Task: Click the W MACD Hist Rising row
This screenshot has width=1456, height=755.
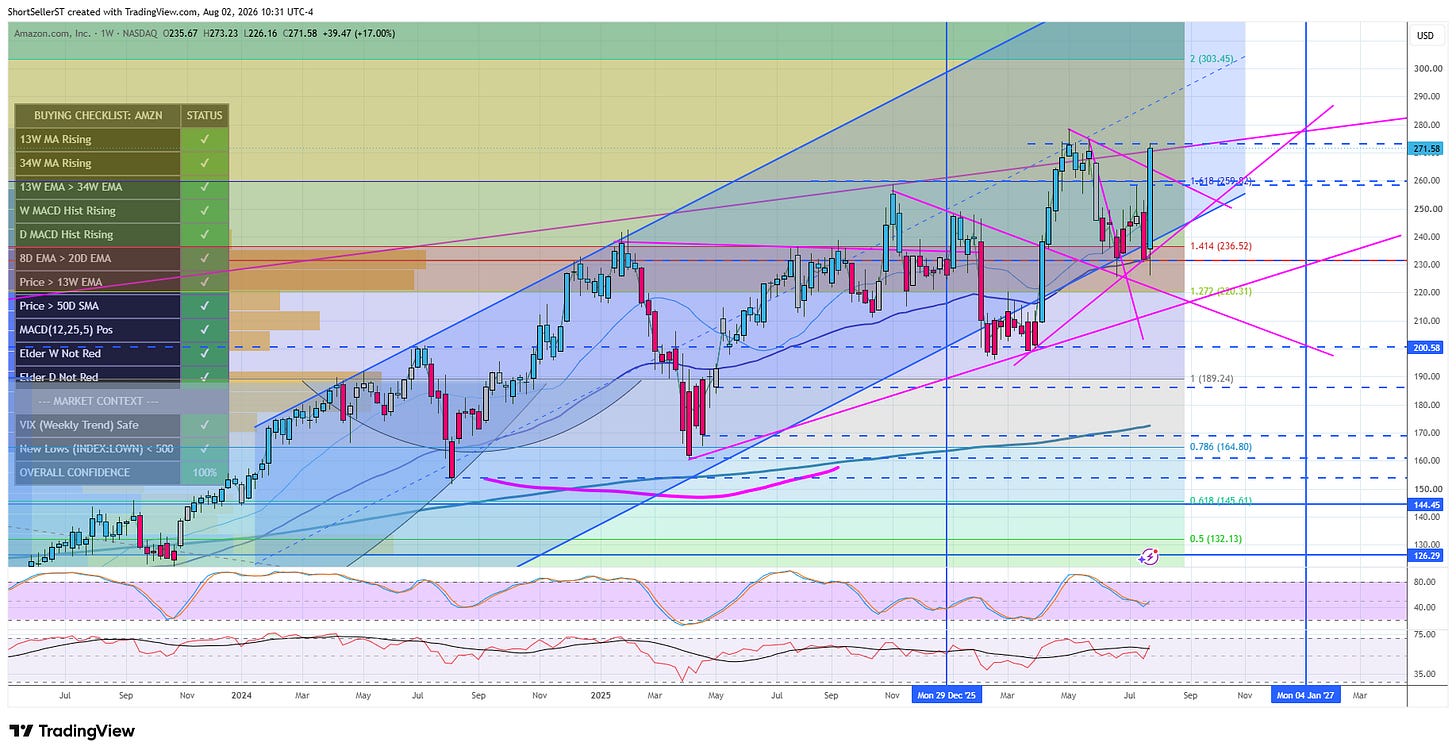Action: click(121, 211)
